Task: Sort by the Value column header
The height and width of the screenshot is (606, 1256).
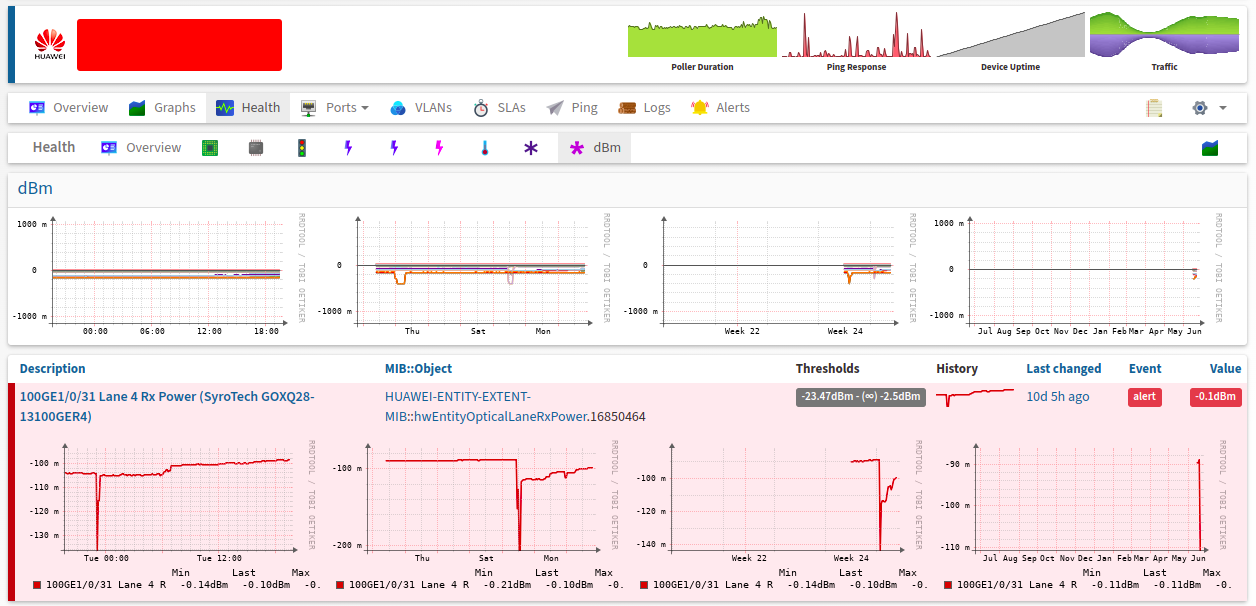Action: [x=1225, y=369]
